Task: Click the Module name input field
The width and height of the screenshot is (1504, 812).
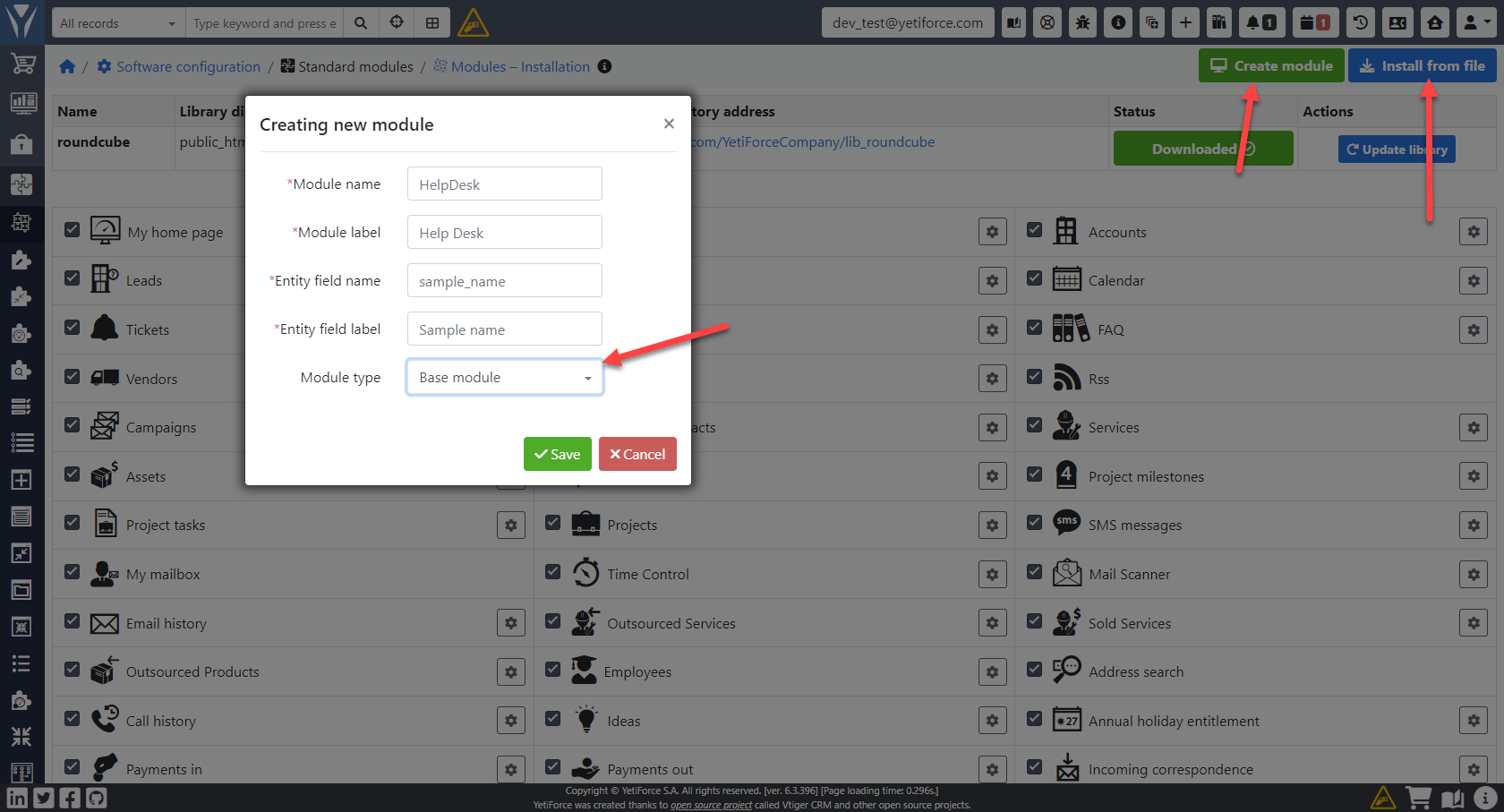Action: coord(504,184)
